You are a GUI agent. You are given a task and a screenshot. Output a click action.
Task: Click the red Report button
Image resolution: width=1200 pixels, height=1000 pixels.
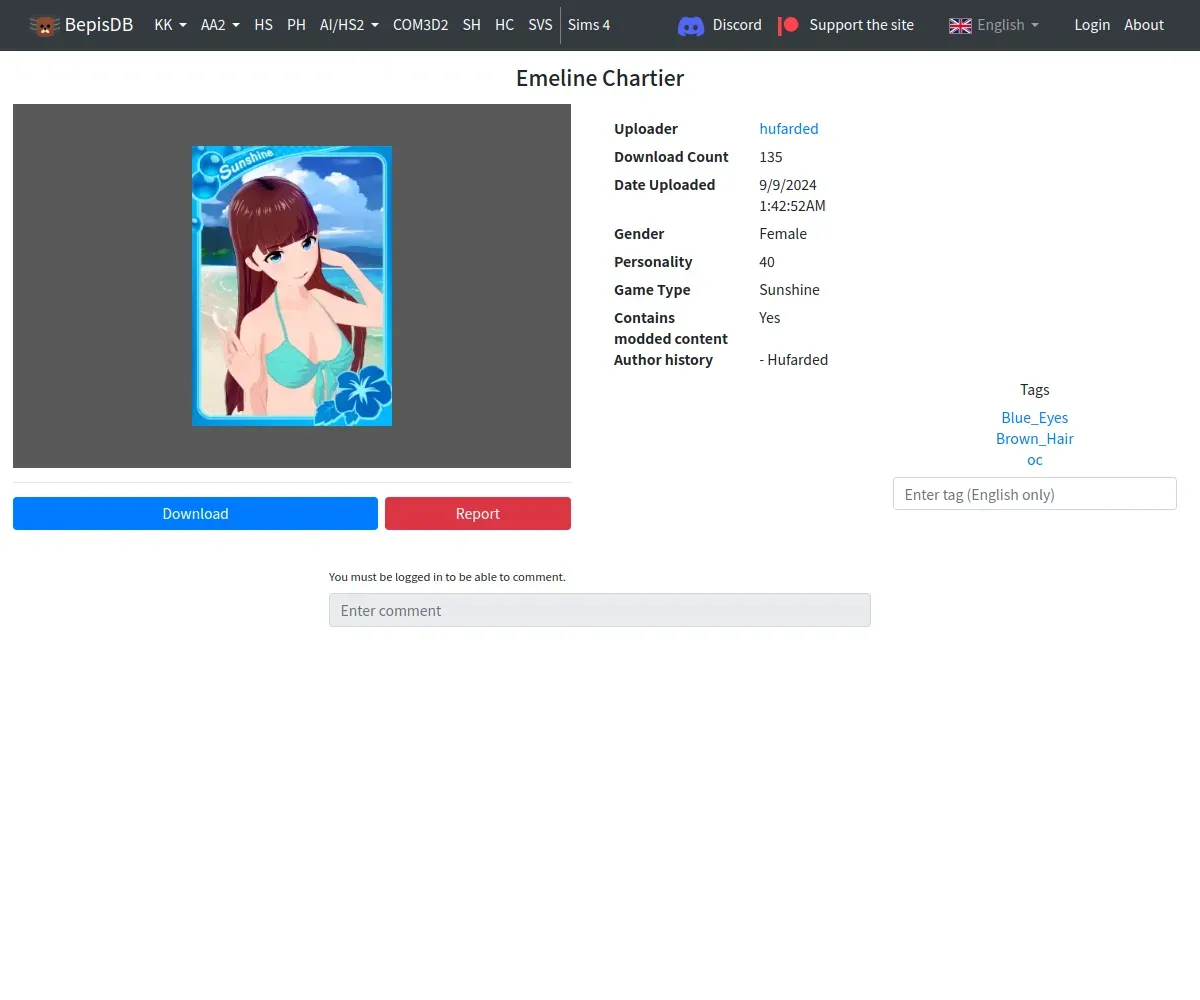[x=478, y=513]
